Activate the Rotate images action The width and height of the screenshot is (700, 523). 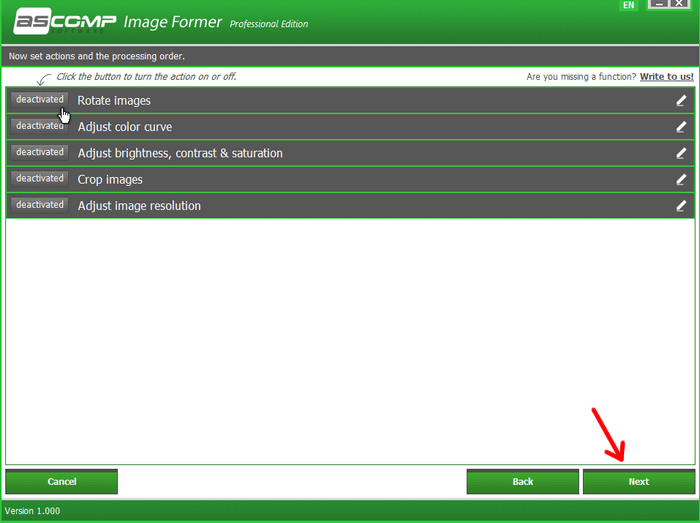pyautogui.click(x=40, y=100)
